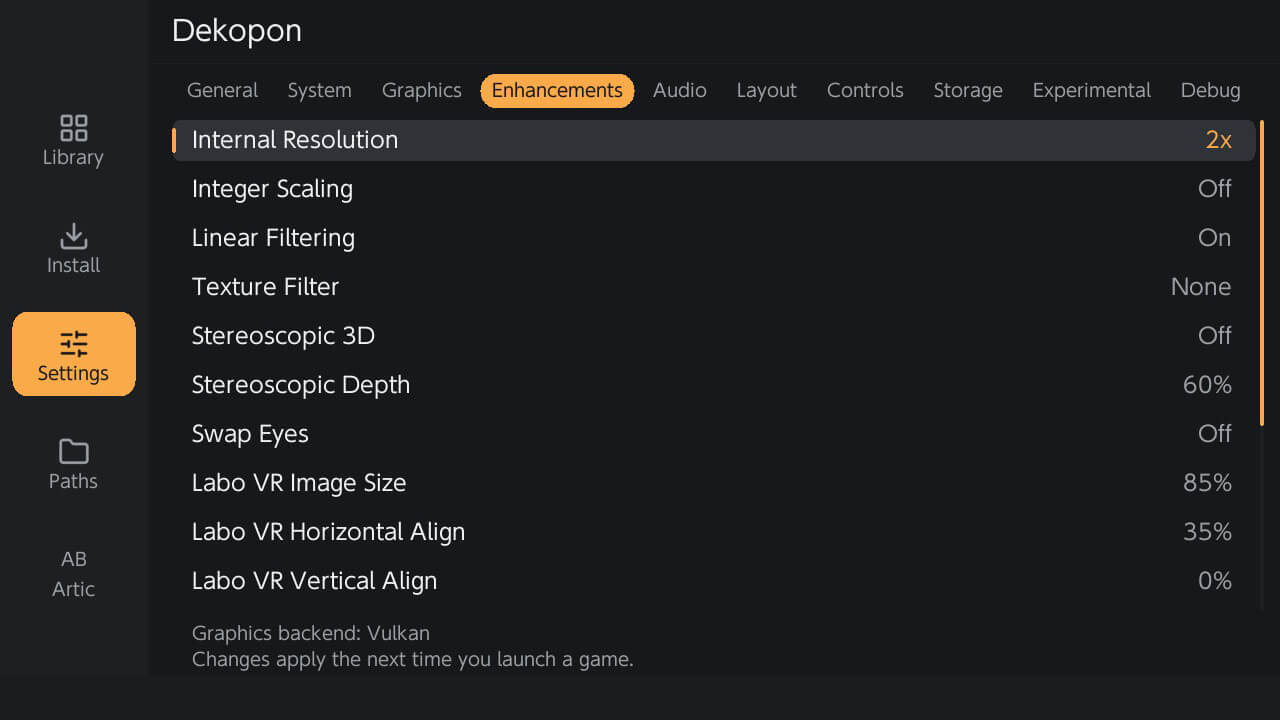Open the Library grid icon
Screen dimensions: 1280x720
[x=73, y=128]
